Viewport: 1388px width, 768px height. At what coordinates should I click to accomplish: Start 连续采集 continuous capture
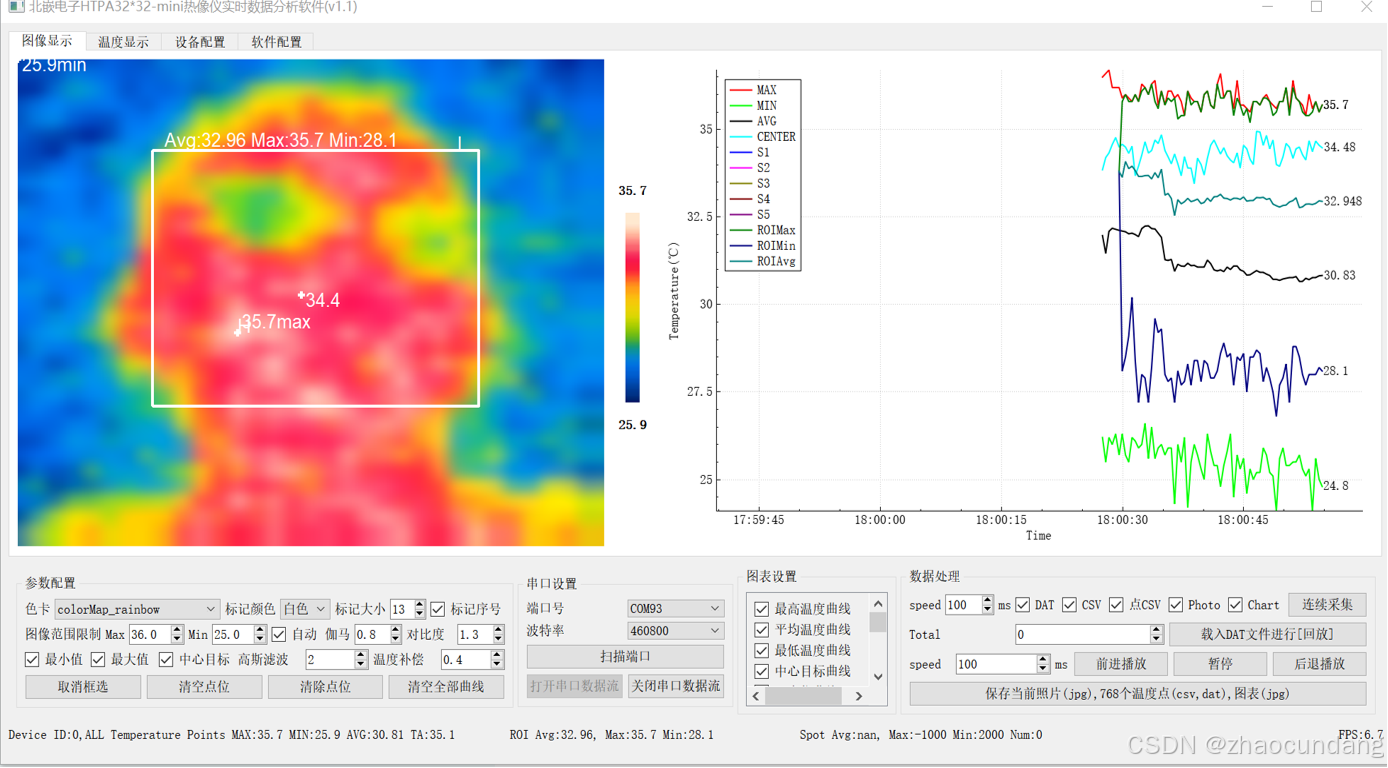1327,605
